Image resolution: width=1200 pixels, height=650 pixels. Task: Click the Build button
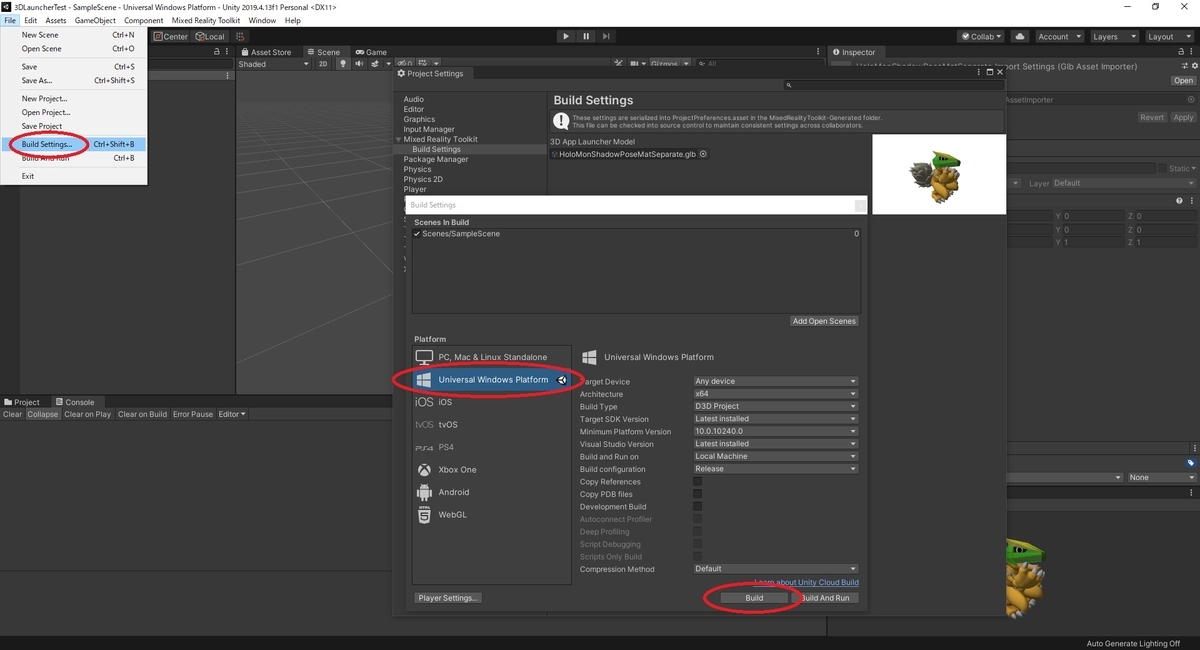click(x=754, y=598)
